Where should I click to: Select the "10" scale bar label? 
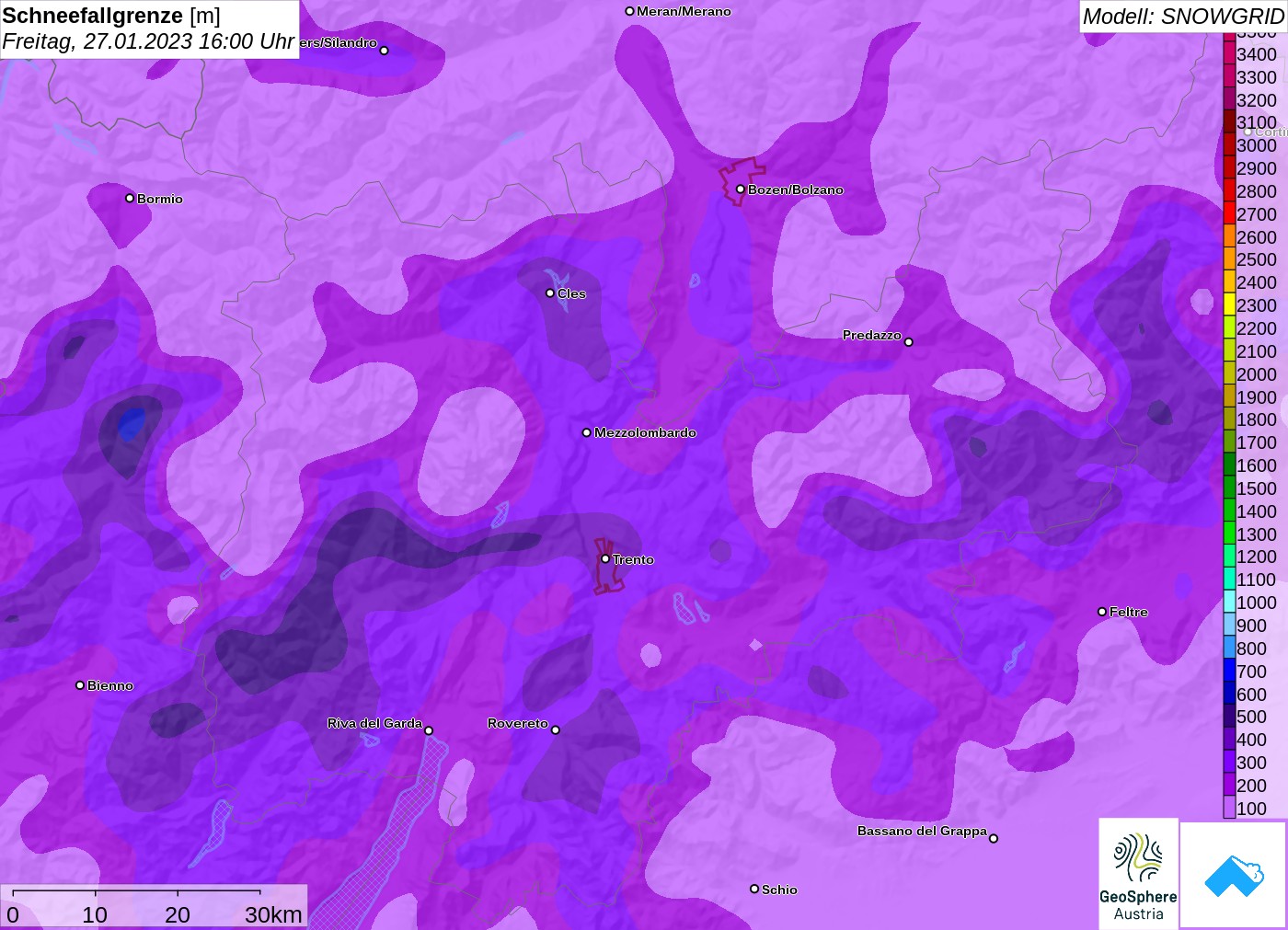click(95, 914)
